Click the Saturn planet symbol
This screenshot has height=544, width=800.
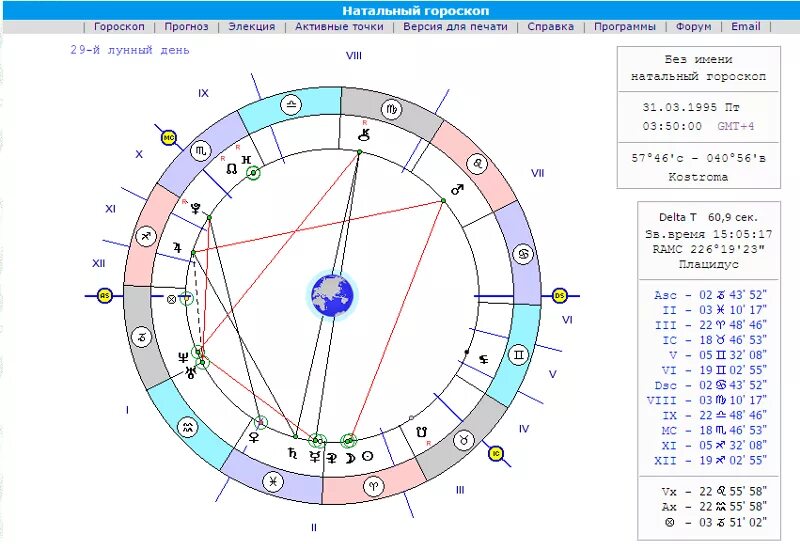292,452
